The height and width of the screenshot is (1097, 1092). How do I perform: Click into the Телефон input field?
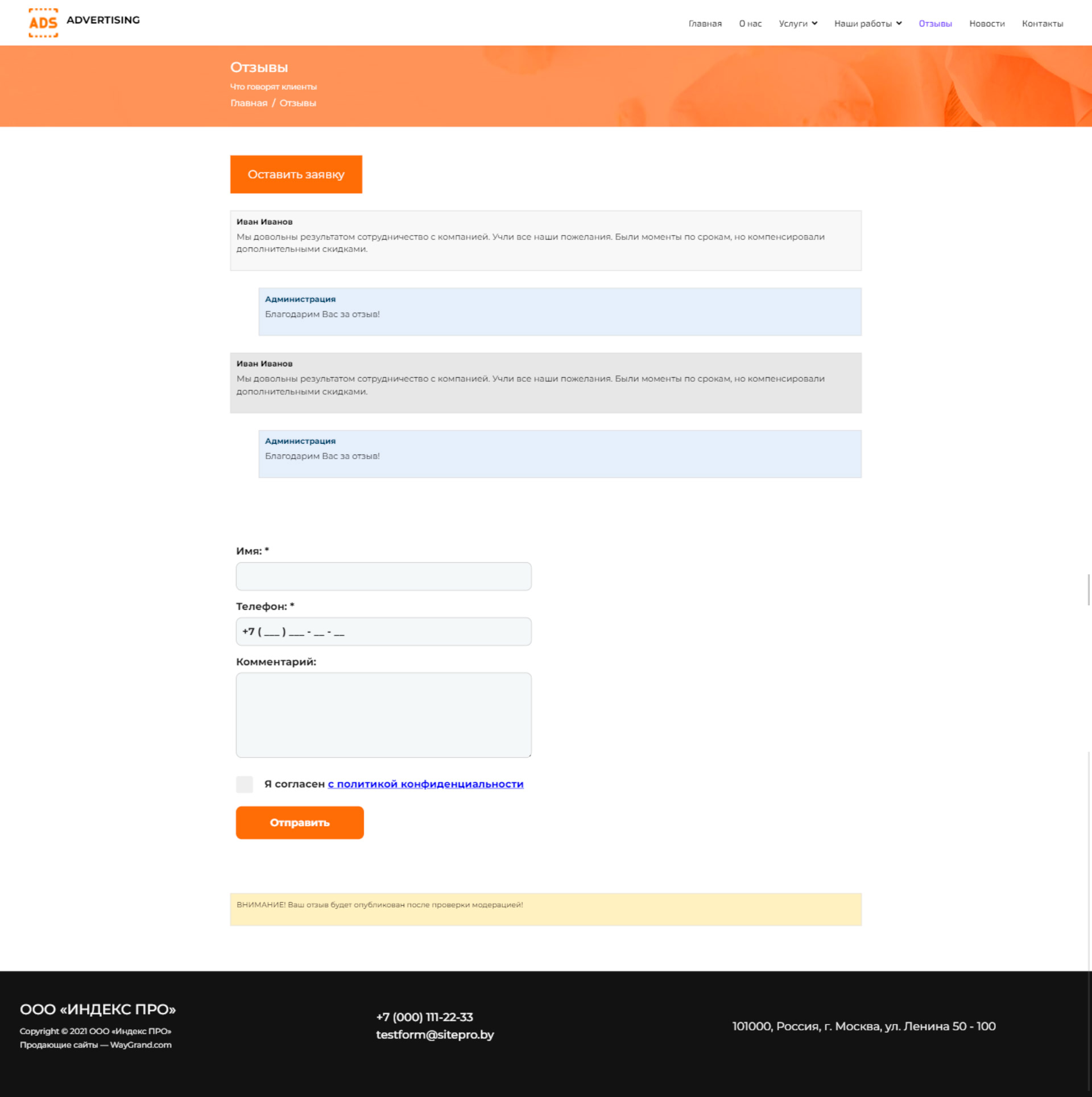pos(383,631)
